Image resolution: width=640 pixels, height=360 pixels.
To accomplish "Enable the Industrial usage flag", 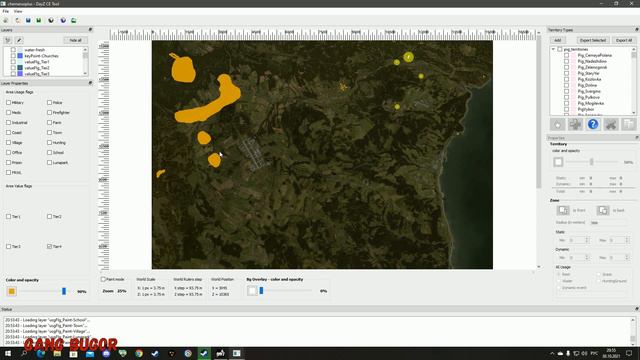I will (x=9, y=122).
